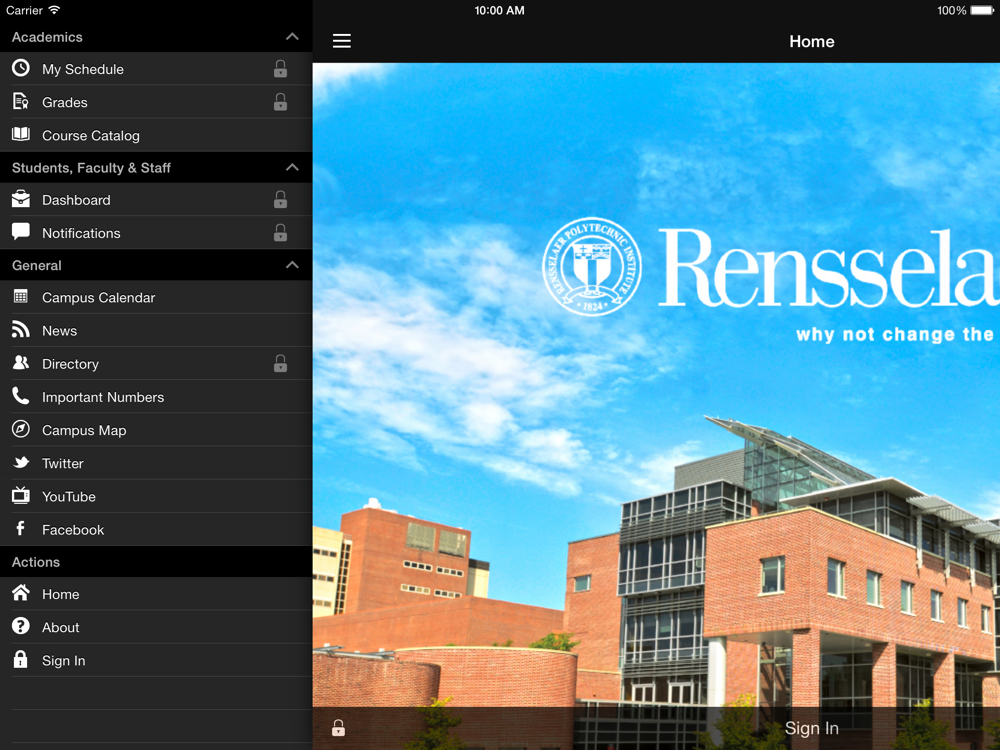Tap the Dashboard briefcase icon
Image resolution: width=1000 pixels, height=750 pixels.
pyautogui.click(x=20, y=199)
